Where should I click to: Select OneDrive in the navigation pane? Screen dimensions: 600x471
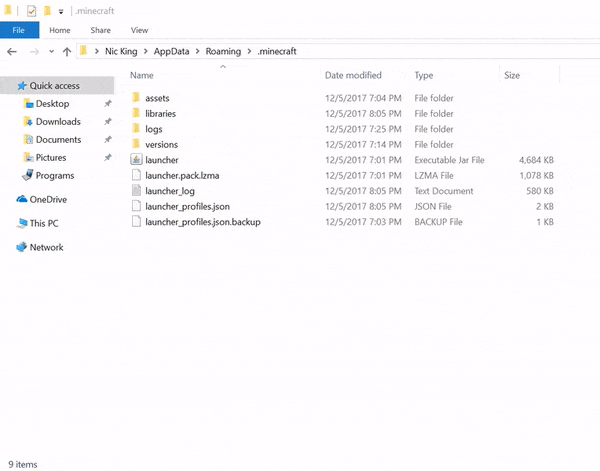(48, 199)
